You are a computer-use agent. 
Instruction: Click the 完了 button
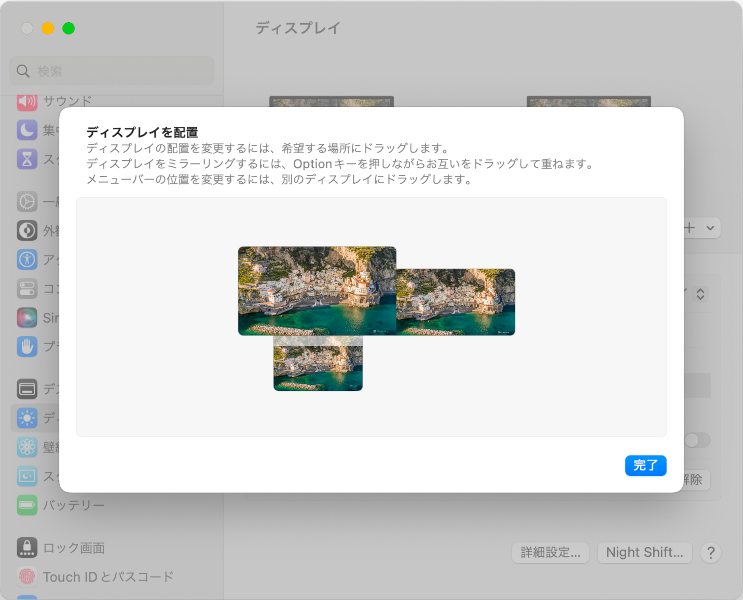[645, 465]
